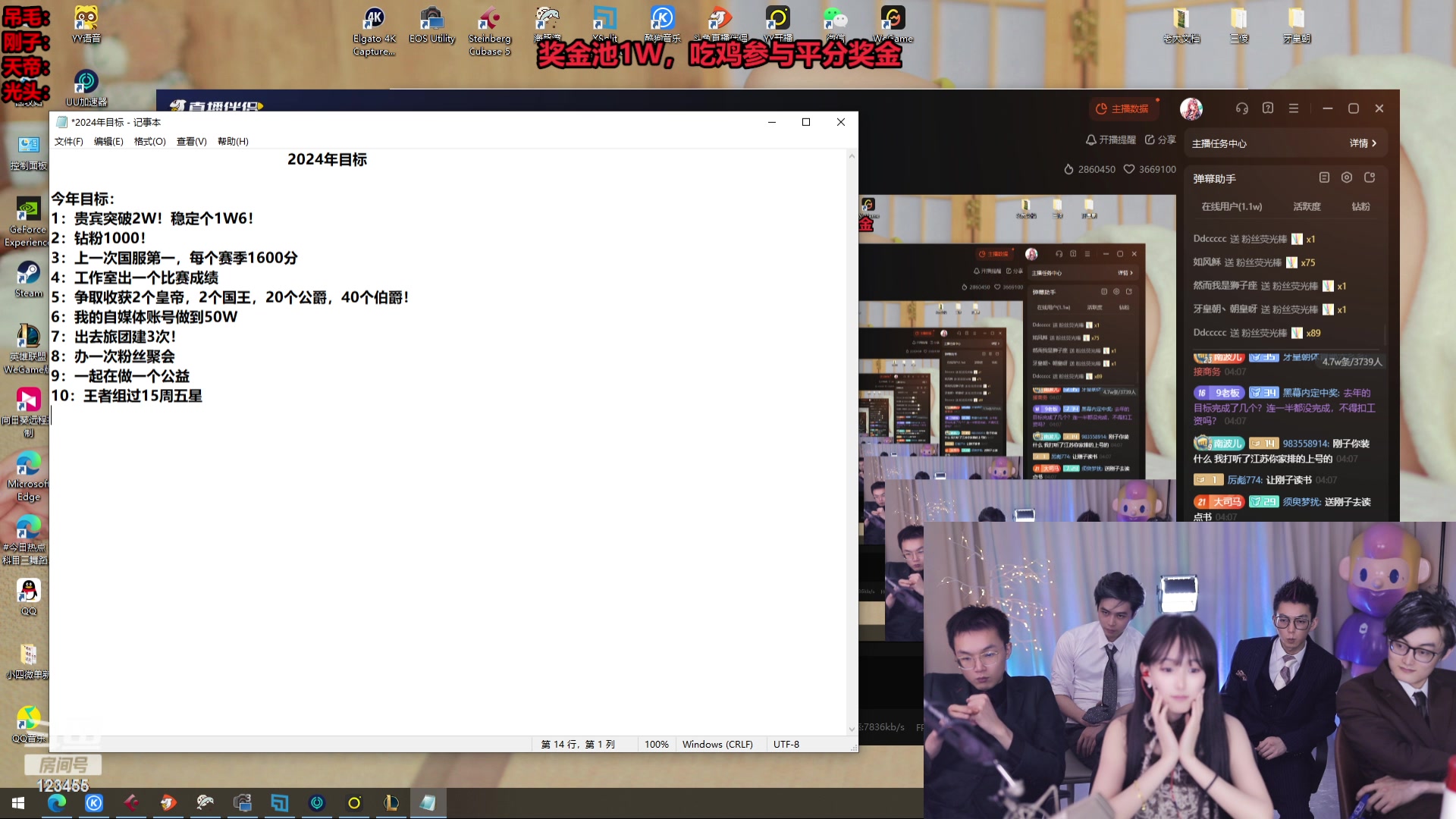Open the Elgato 4K Capture utility
Screen dimensions: 1456x819
point(374,19)
